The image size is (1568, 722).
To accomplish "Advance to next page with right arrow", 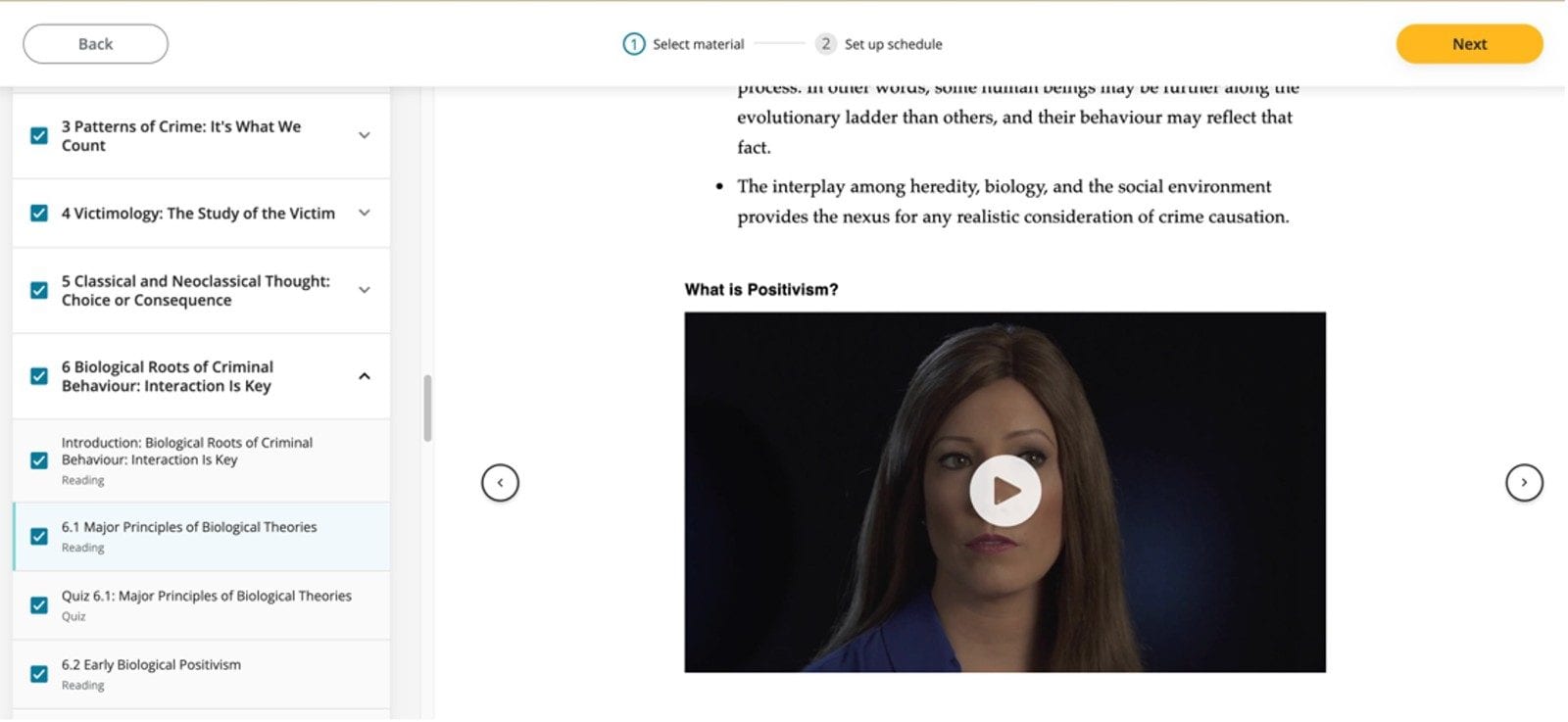I will click(1523, 483).
